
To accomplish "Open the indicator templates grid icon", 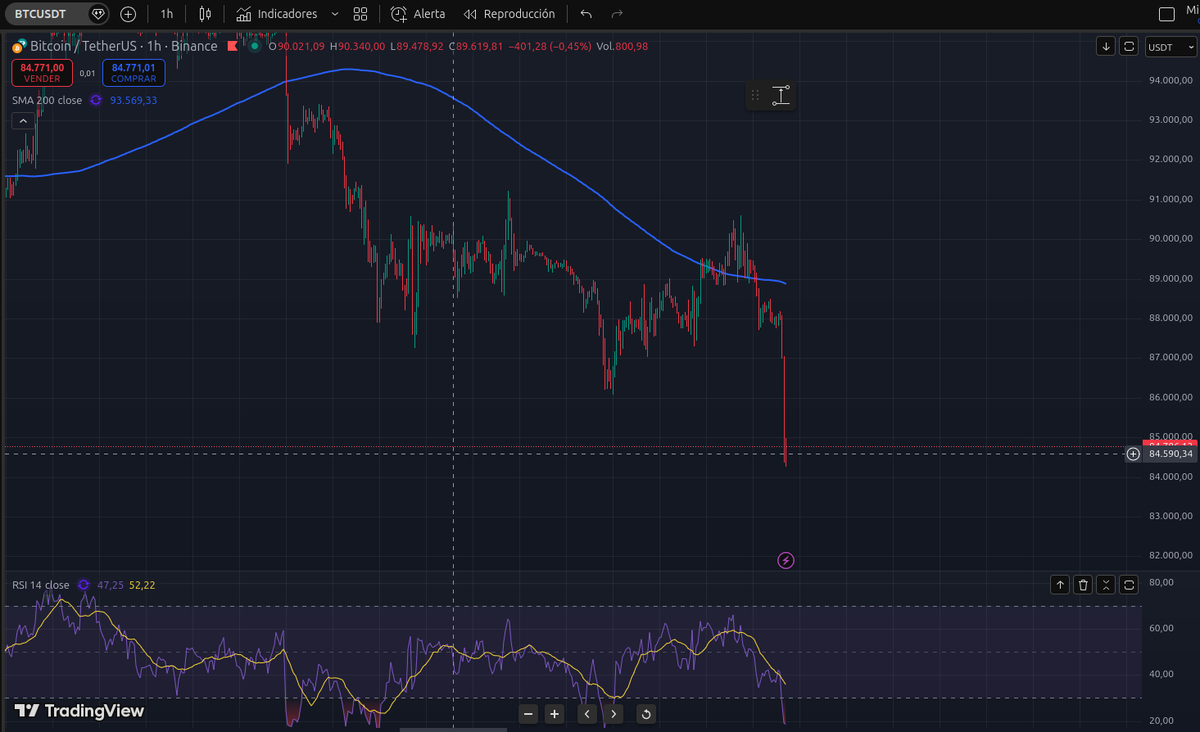I will [x=360, y=14].
